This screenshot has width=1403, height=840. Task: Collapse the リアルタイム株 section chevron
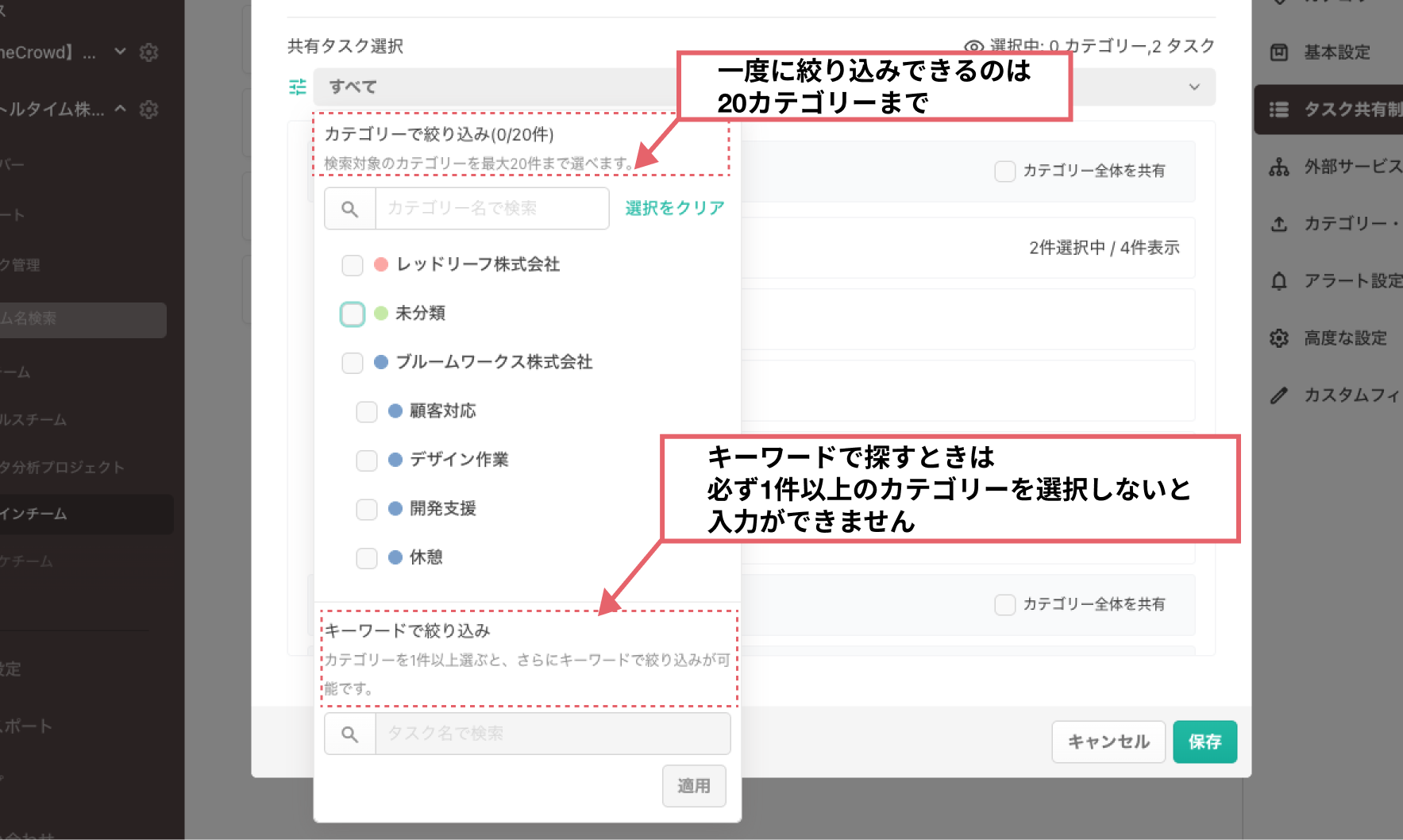pyautogui.click(x=120, y=109)
